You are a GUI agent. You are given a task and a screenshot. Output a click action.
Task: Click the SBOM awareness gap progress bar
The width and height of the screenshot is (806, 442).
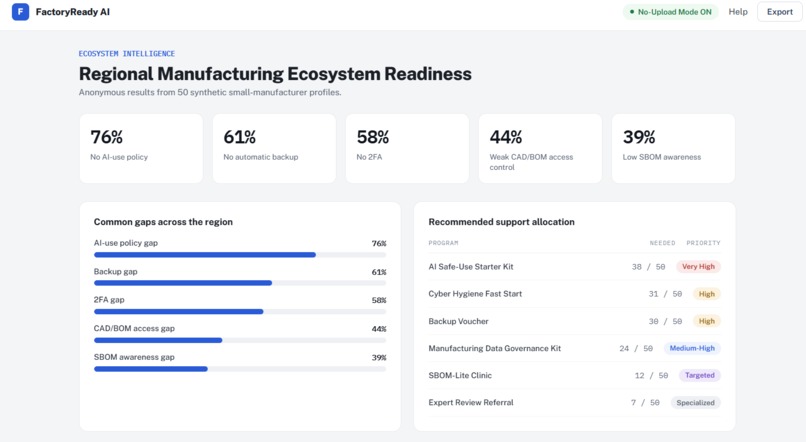click(240, 369)
